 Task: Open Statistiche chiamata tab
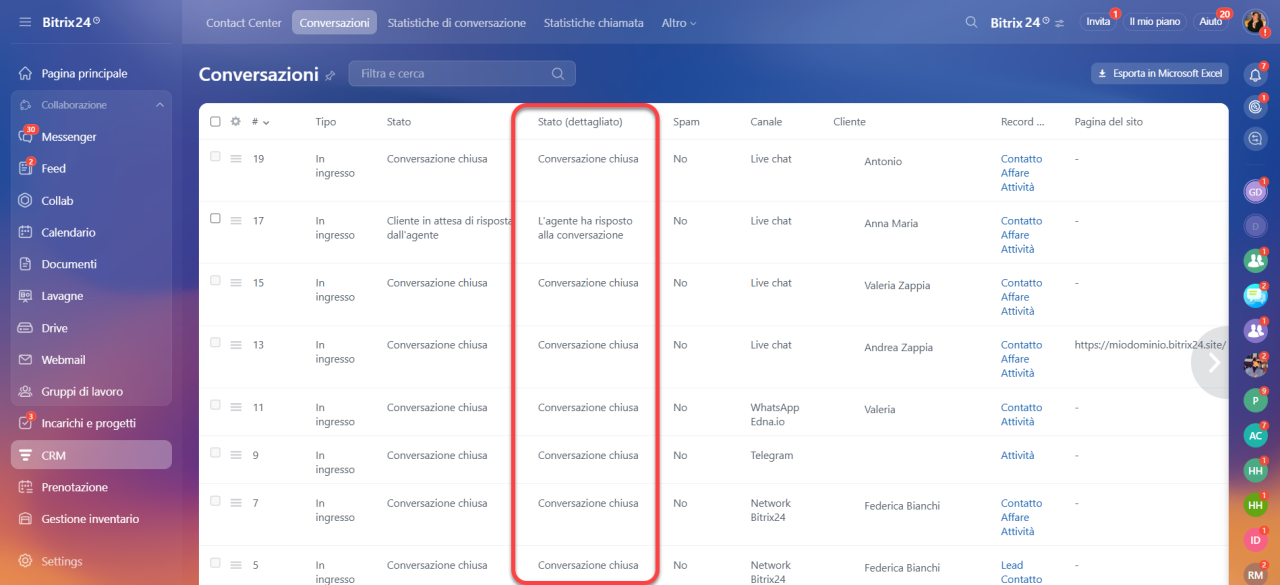(594, 23)
